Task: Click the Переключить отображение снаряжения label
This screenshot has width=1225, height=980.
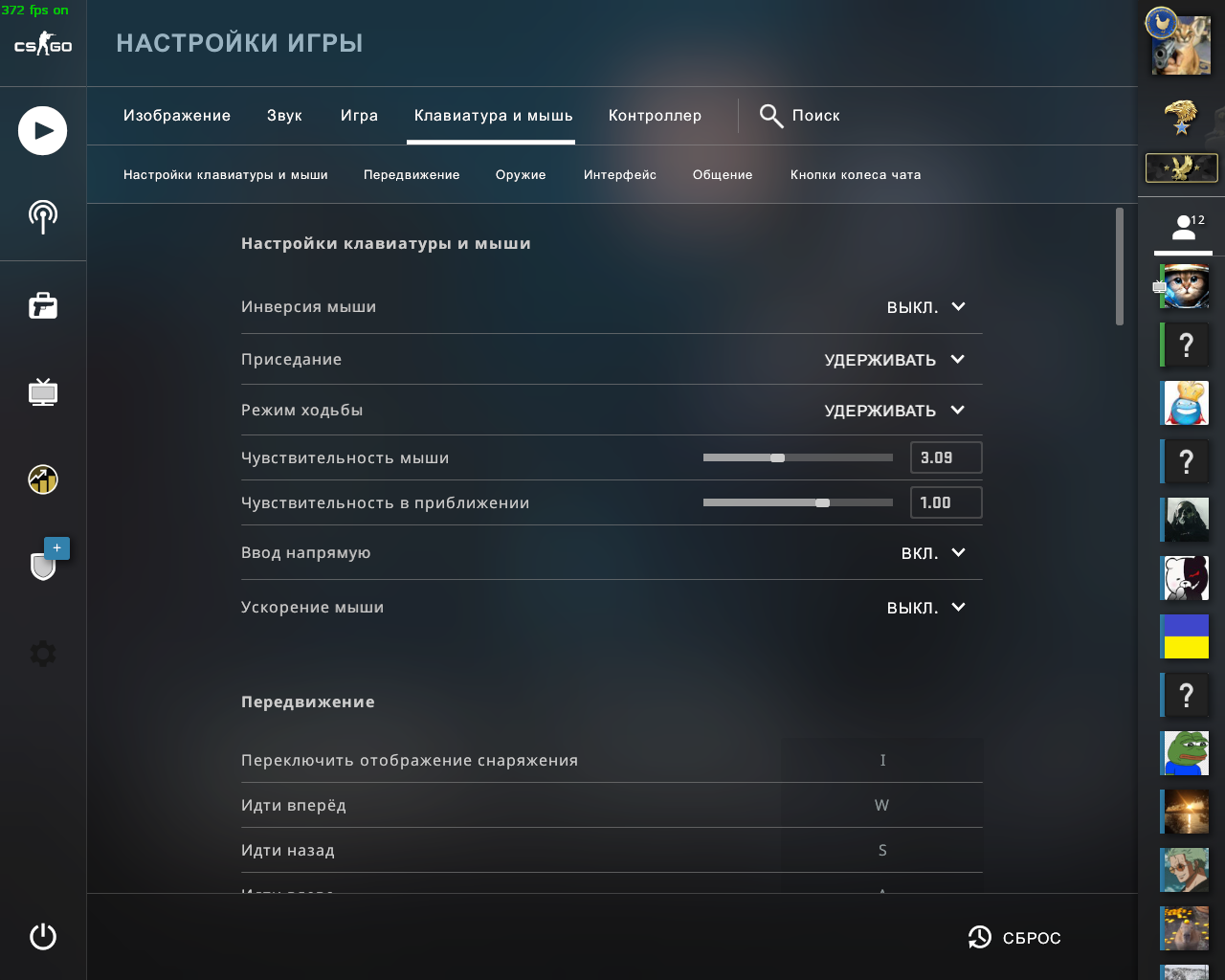Action: 410,761
